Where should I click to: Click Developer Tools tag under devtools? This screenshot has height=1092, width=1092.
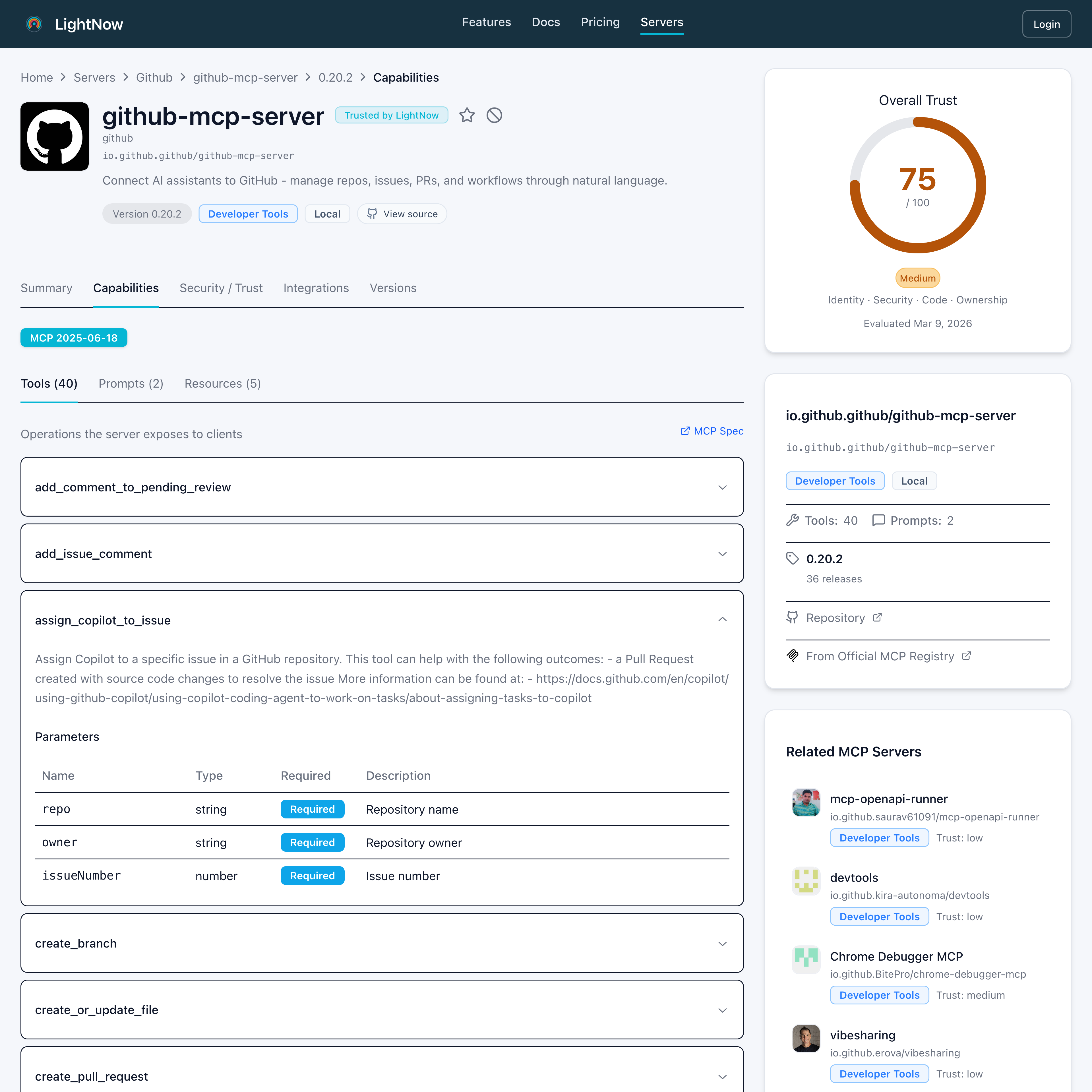[x=879, y=916]
